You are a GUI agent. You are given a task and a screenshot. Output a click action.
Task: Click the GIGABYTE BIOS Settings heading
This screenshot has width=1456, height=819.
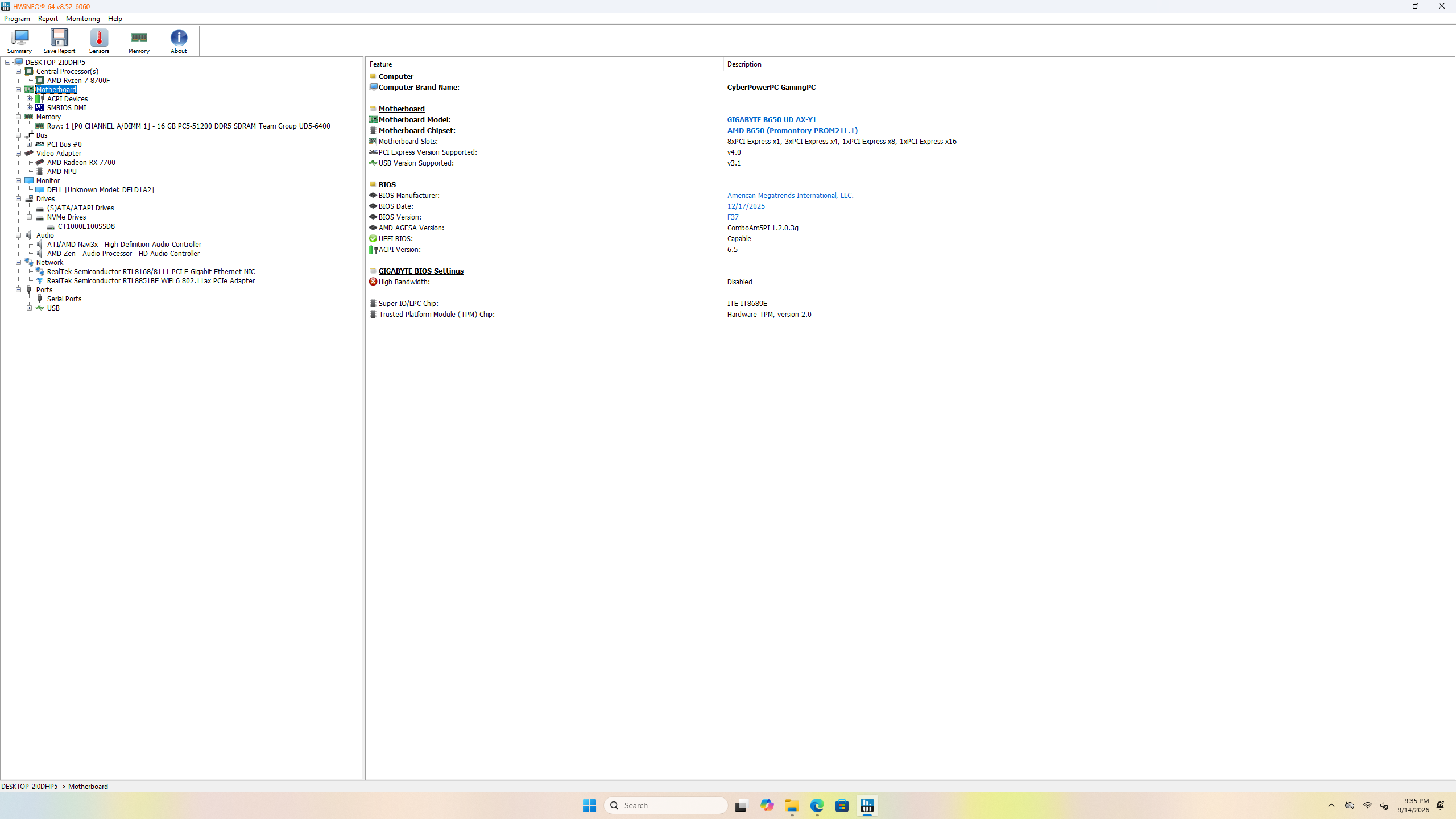[x=421, y=271]
